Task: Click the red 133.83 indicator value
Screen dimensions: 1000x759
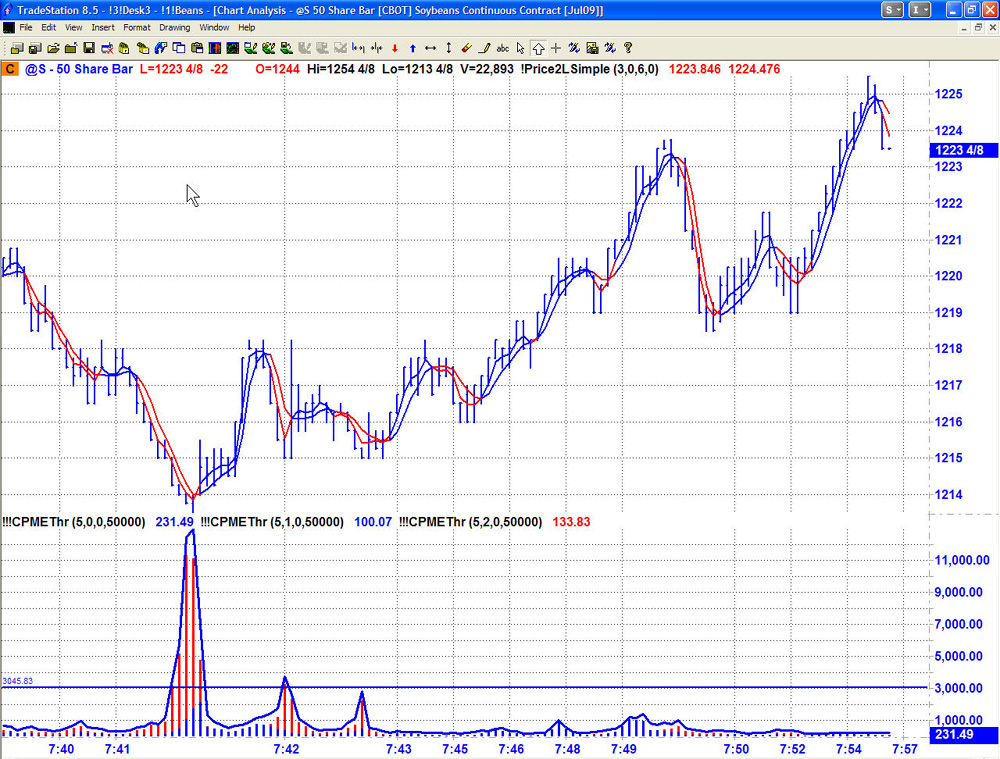Action: coord(571,522)
